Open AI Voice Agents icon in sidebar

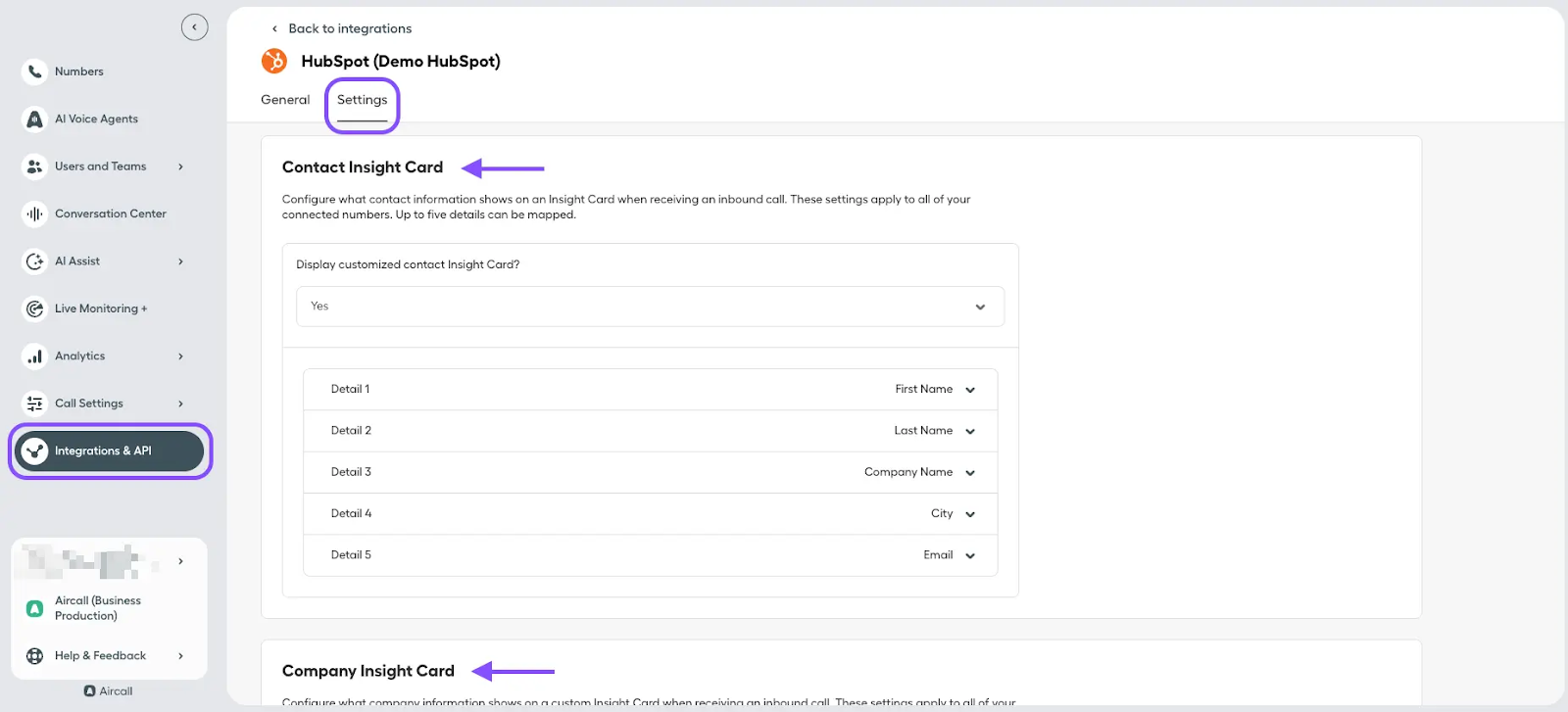point(34,119)
